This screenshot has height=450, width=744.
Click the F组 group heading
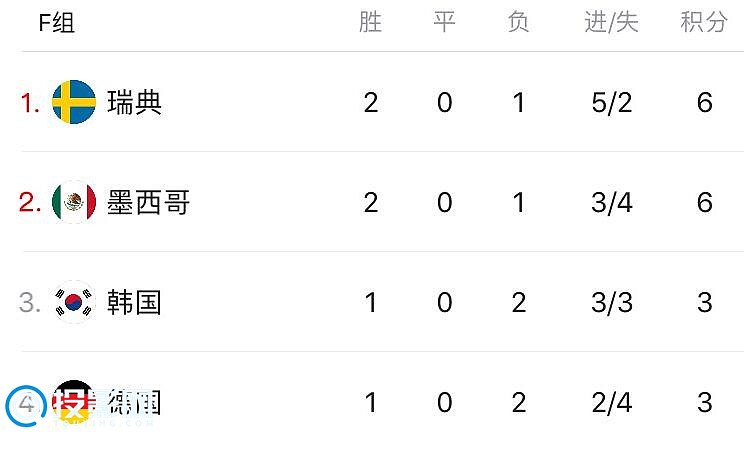(56, 23)
